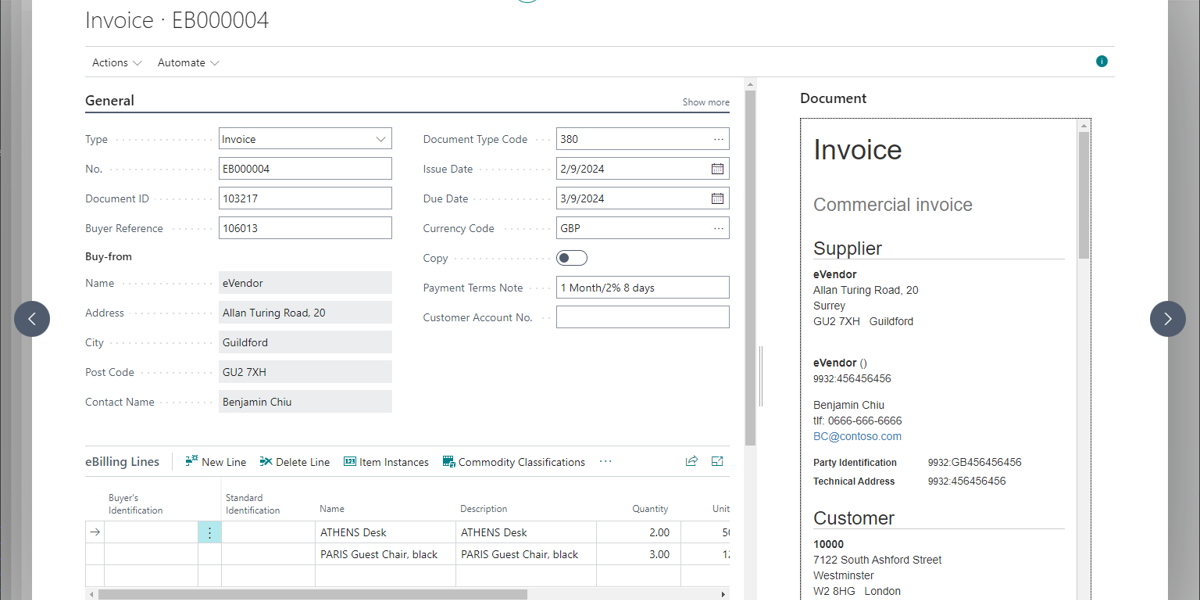Open the Issue Date calendar picker
This screenshot has height=600, width=1200.
(x=717, y=169)
